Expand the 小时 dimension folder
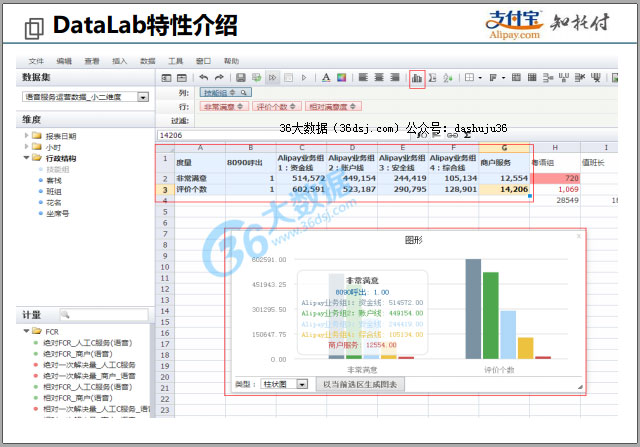The height and width of the screenshot is (447, 640). click(27, 146)
